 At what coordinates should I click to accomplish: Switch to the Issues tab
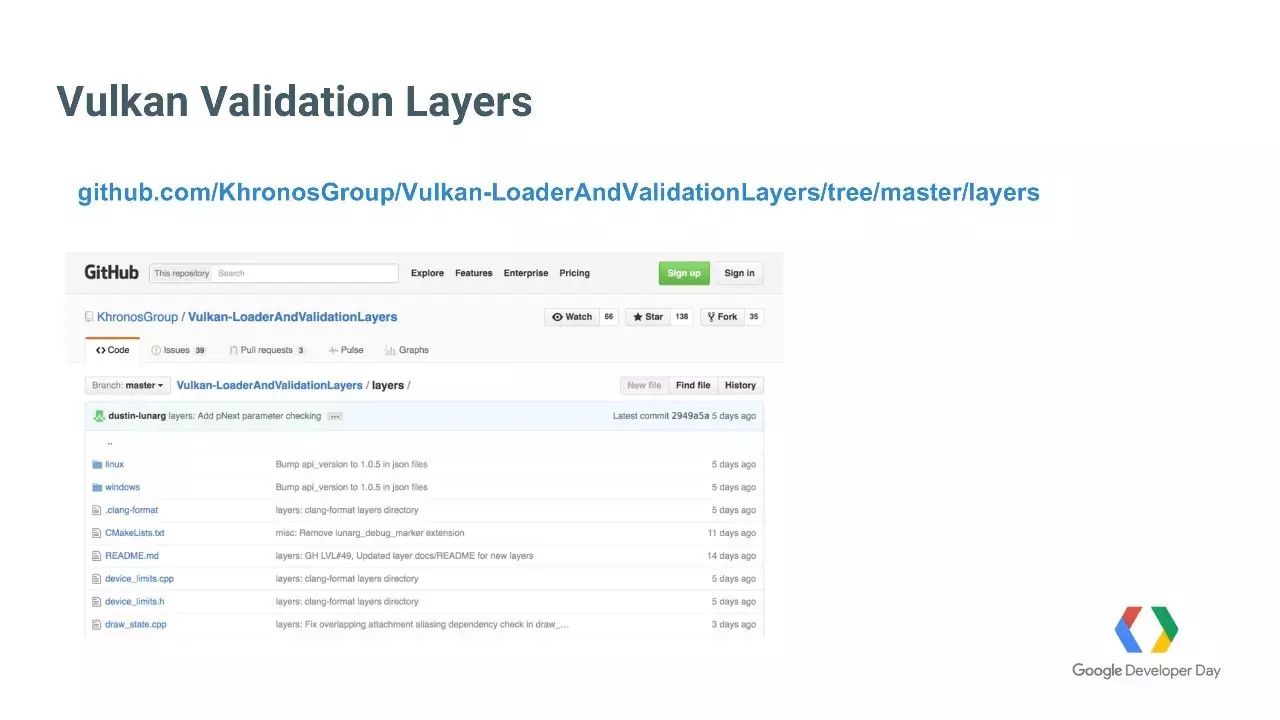(179, 350)
